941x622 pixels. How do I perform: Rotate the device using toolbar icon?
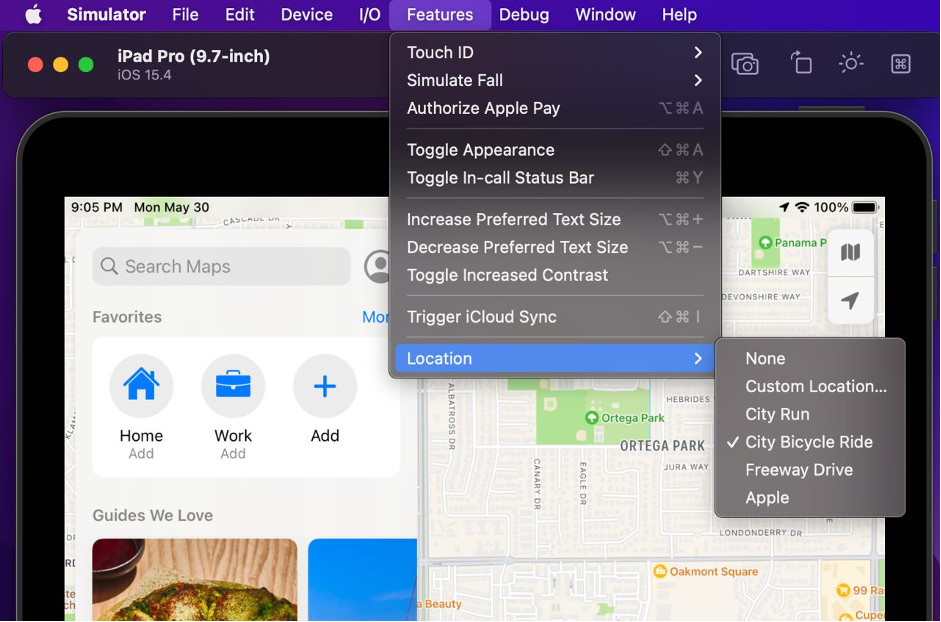(x=801, y=62)
